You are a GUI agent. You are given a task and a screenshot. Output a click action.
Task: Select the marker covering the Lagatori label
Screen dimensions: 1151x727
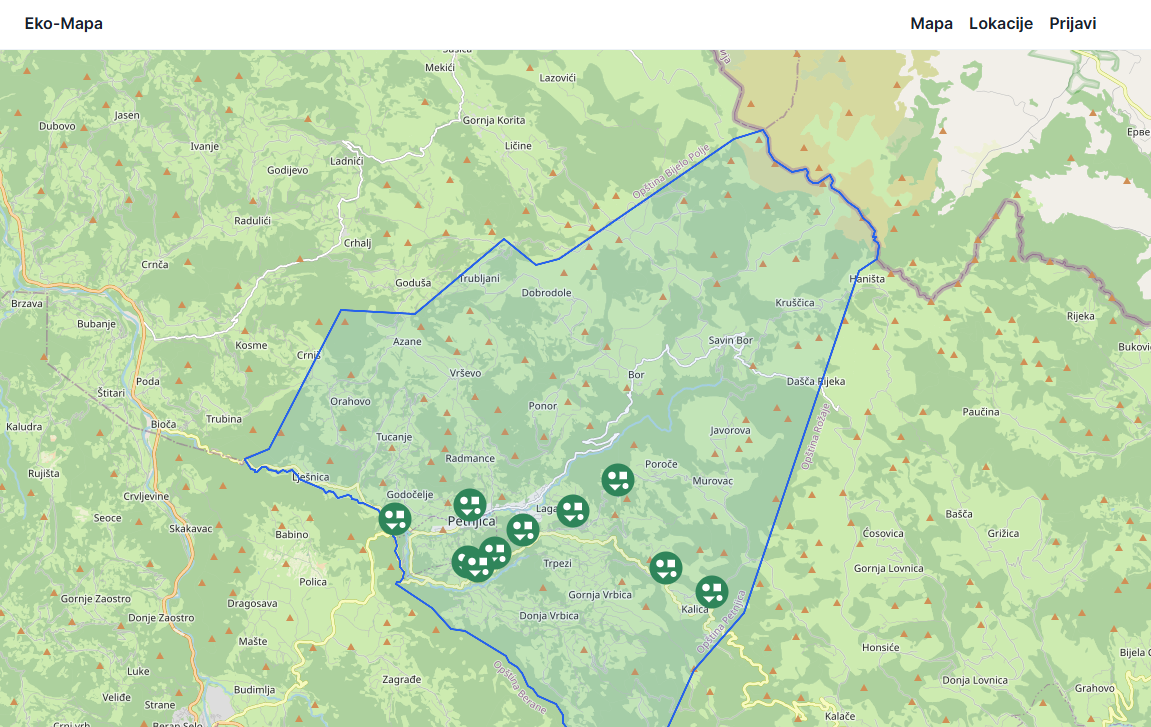point(572,512)
